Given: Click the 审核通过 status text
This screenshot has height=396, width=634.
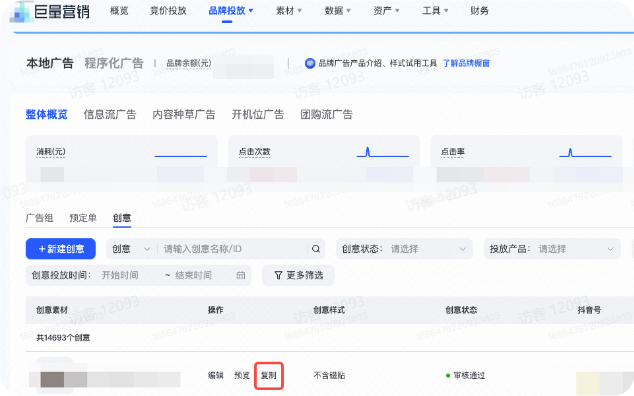Looking at the screenshot, I should (x=469, y=376).
